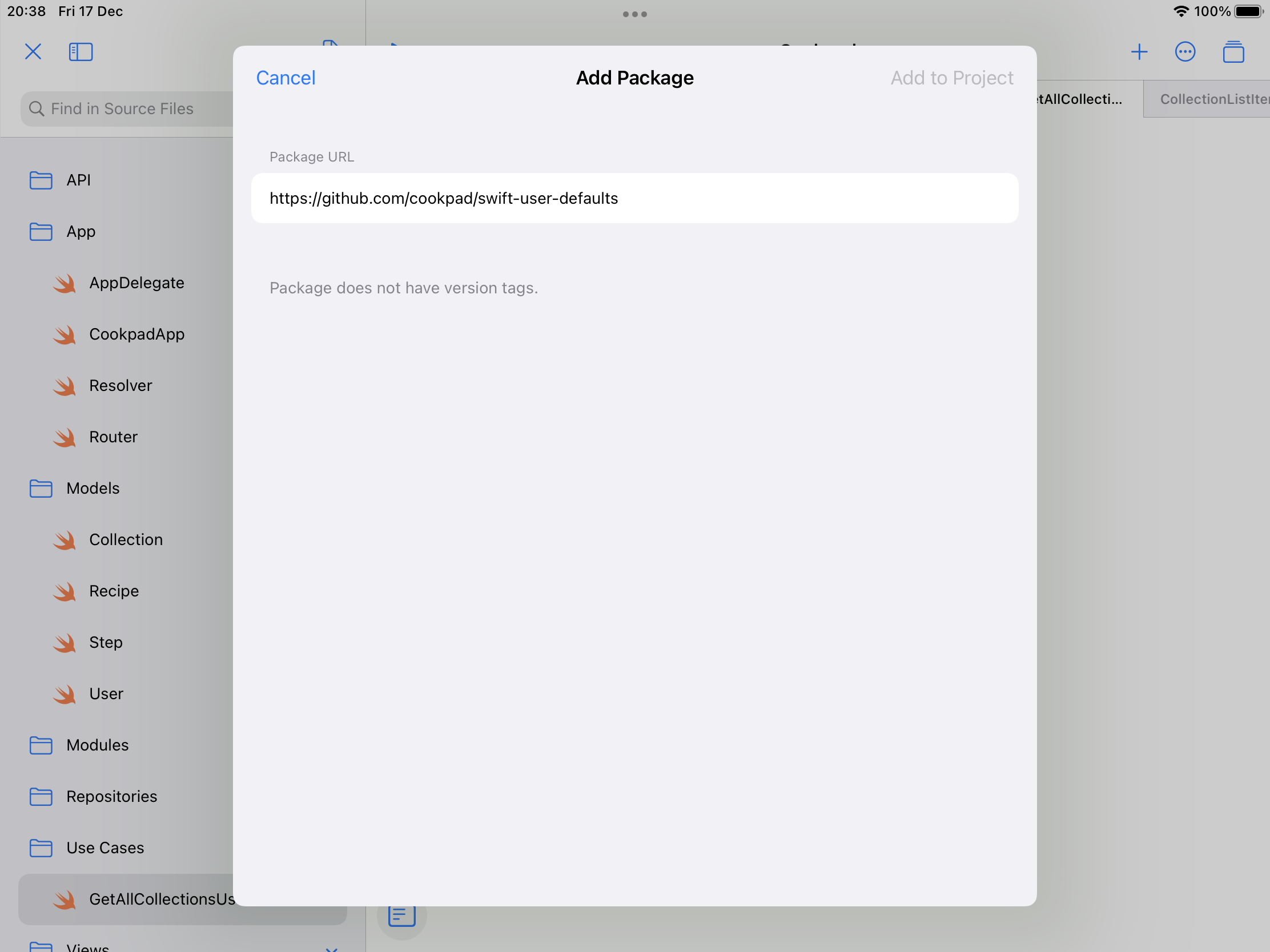Select the AppDelegate Swift file
1270x952 pixels.
point(136,283)
